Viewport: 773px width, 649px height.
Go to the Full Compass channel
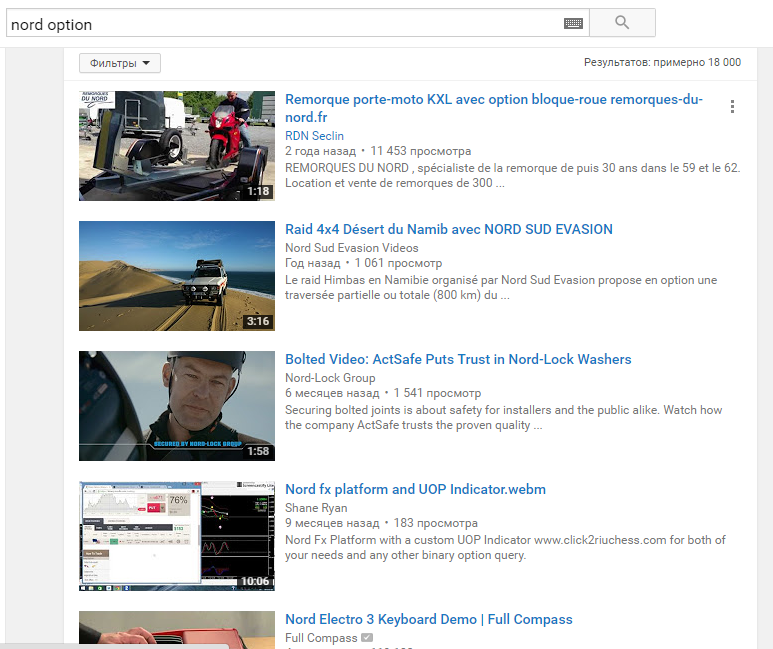pos(321,638)
